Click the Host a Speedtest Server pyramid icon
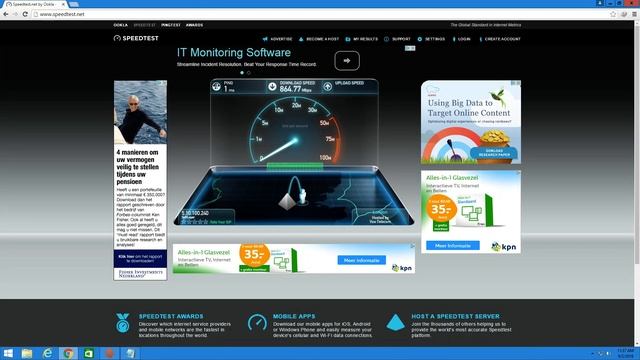Screen dimensions: 640x360 point(395,322)
